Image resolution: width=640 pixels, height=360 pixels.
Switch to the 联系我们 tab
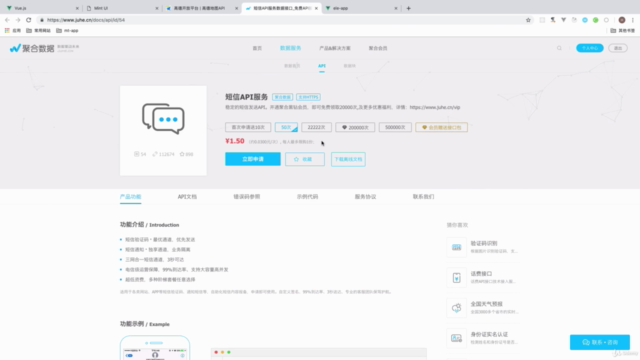(423, 197)
